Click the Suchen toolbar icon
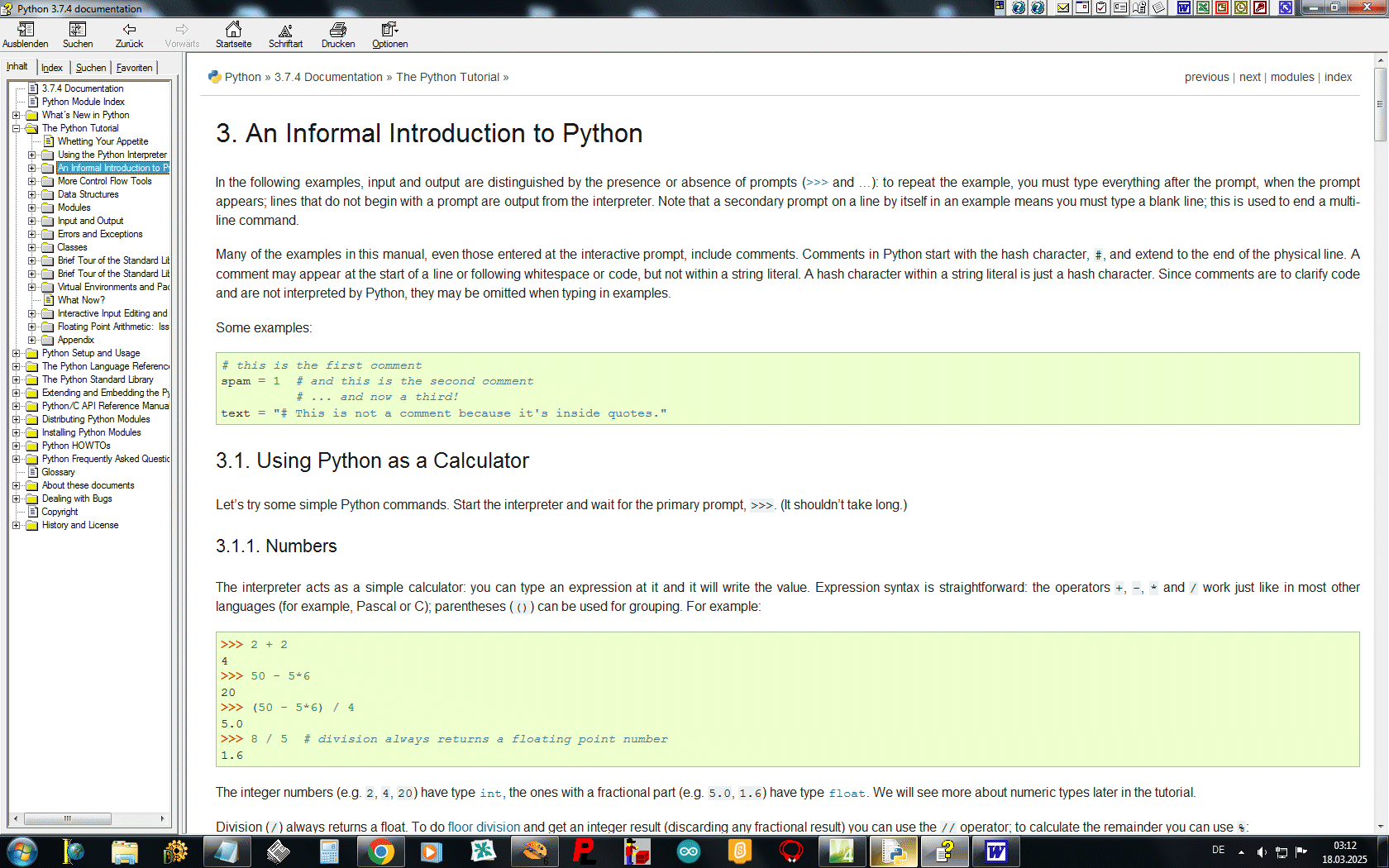The width and height of the screenshot is (1389, 868). coord(77,36)
